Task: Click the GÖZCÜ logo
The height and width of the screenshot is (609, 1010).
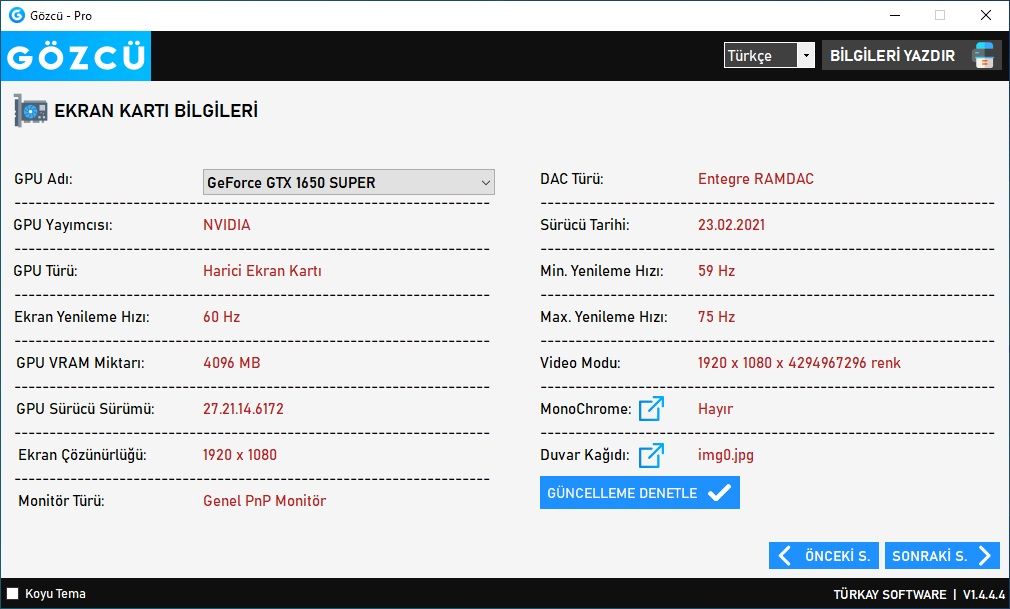Action: (75, 56)
